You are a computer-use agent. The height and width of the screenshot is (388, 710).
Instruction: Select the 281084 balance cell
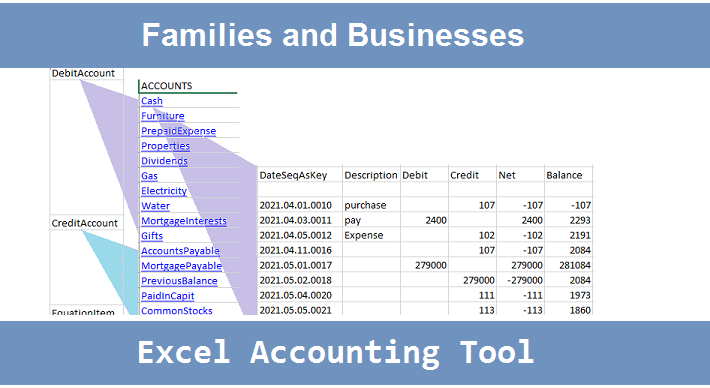568,265
